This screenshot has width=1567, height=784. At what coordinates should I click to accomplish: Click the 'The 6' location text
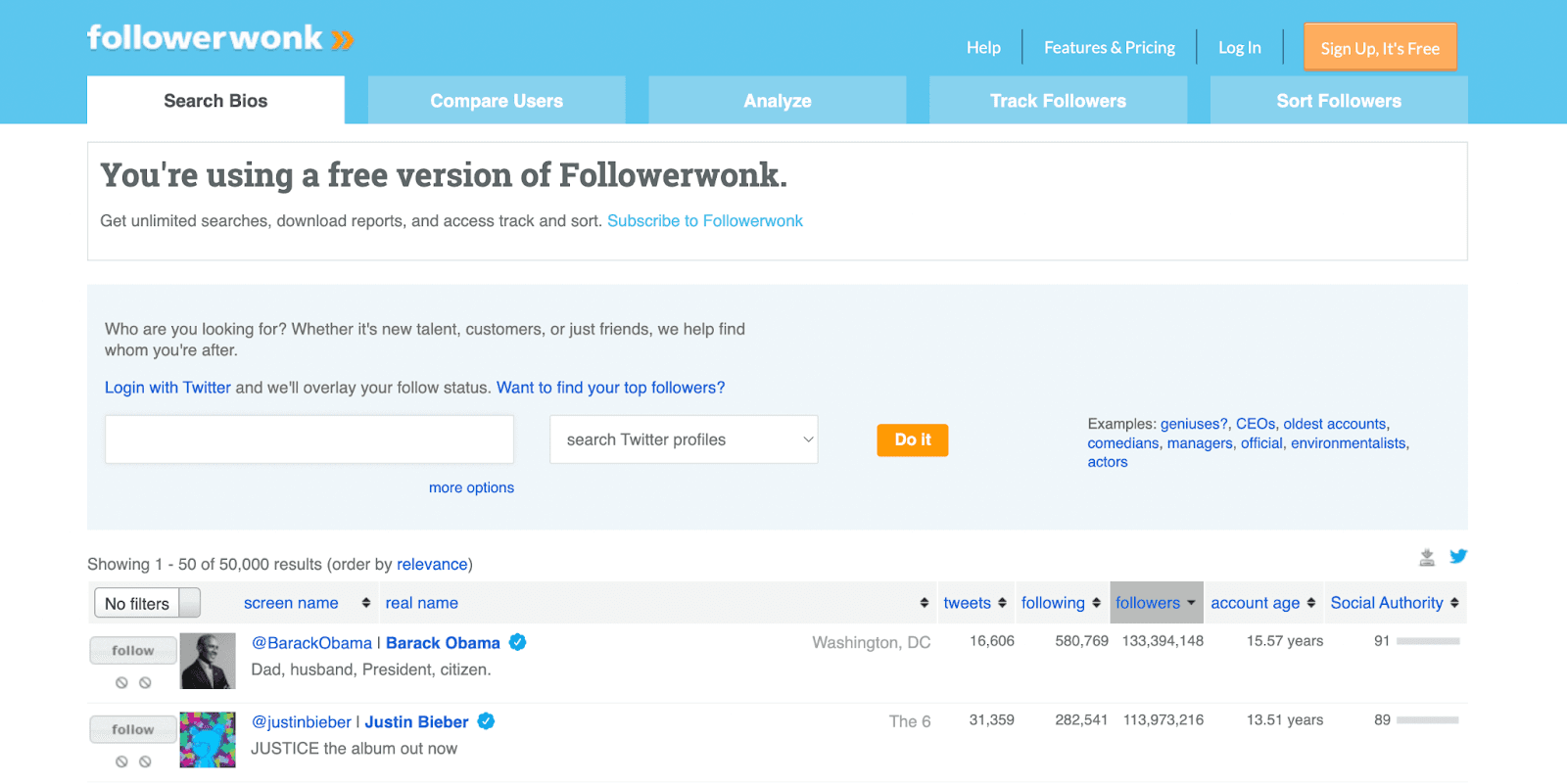click(910, 722)
